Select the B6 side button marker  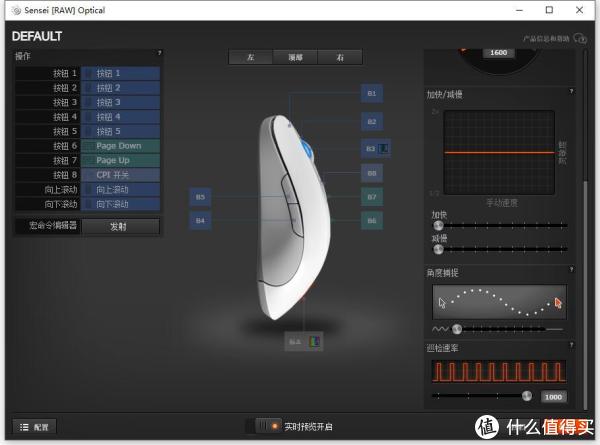[372, 220]
